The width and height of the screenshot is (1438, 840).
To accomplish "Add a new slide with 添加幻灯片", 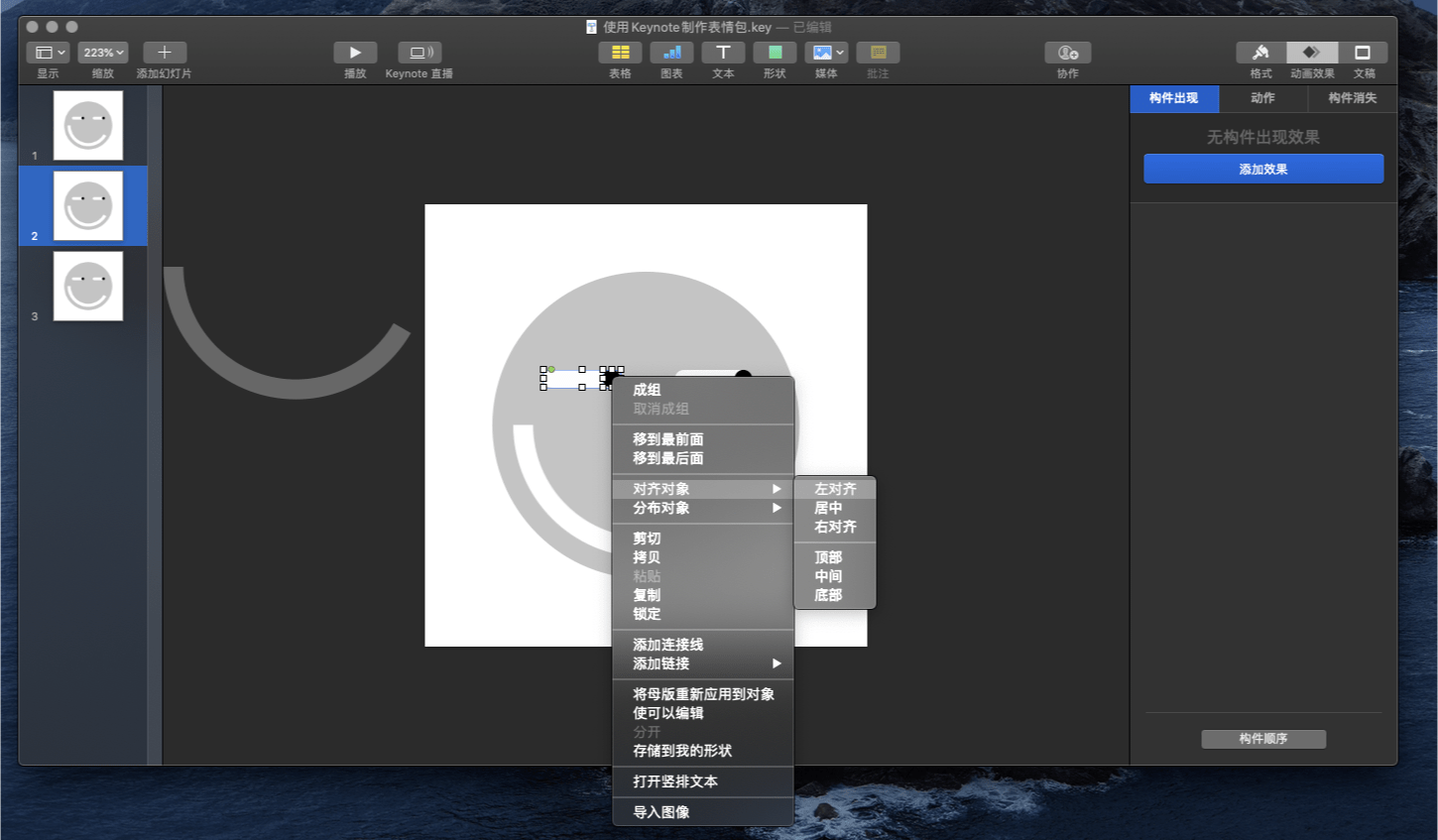I will pyautogui.click(x=165, y=52).
